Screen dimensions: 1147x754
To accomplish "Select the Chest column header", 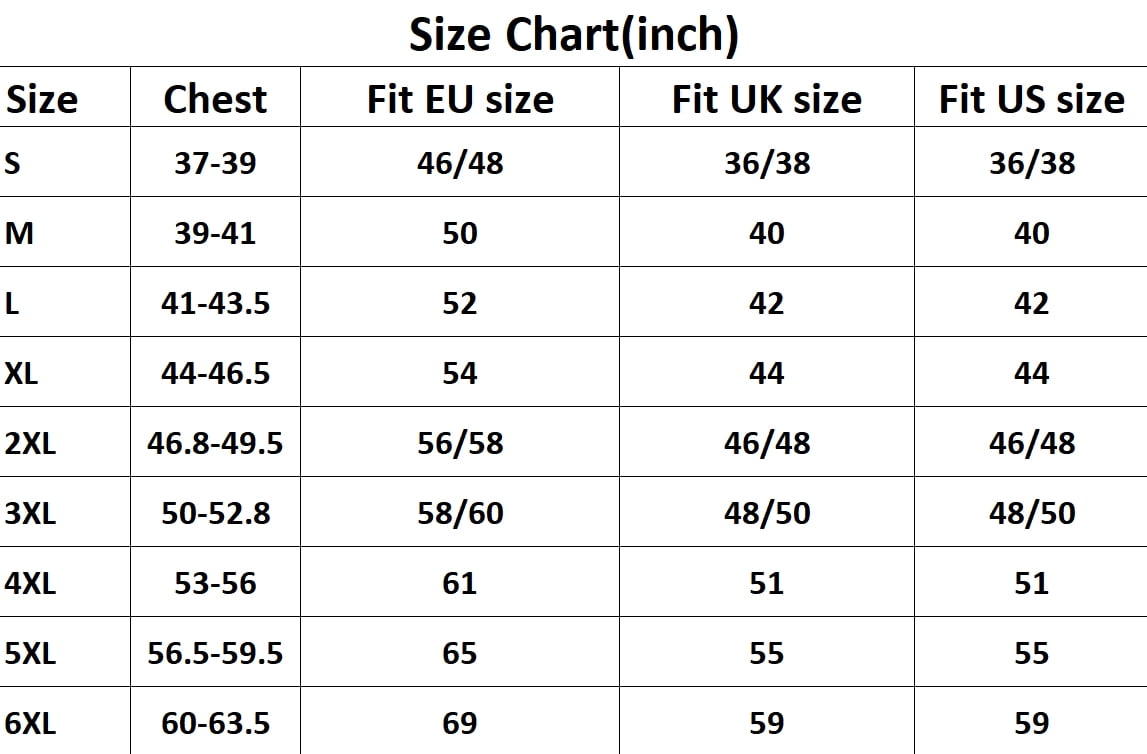I will tap(215, 99).
